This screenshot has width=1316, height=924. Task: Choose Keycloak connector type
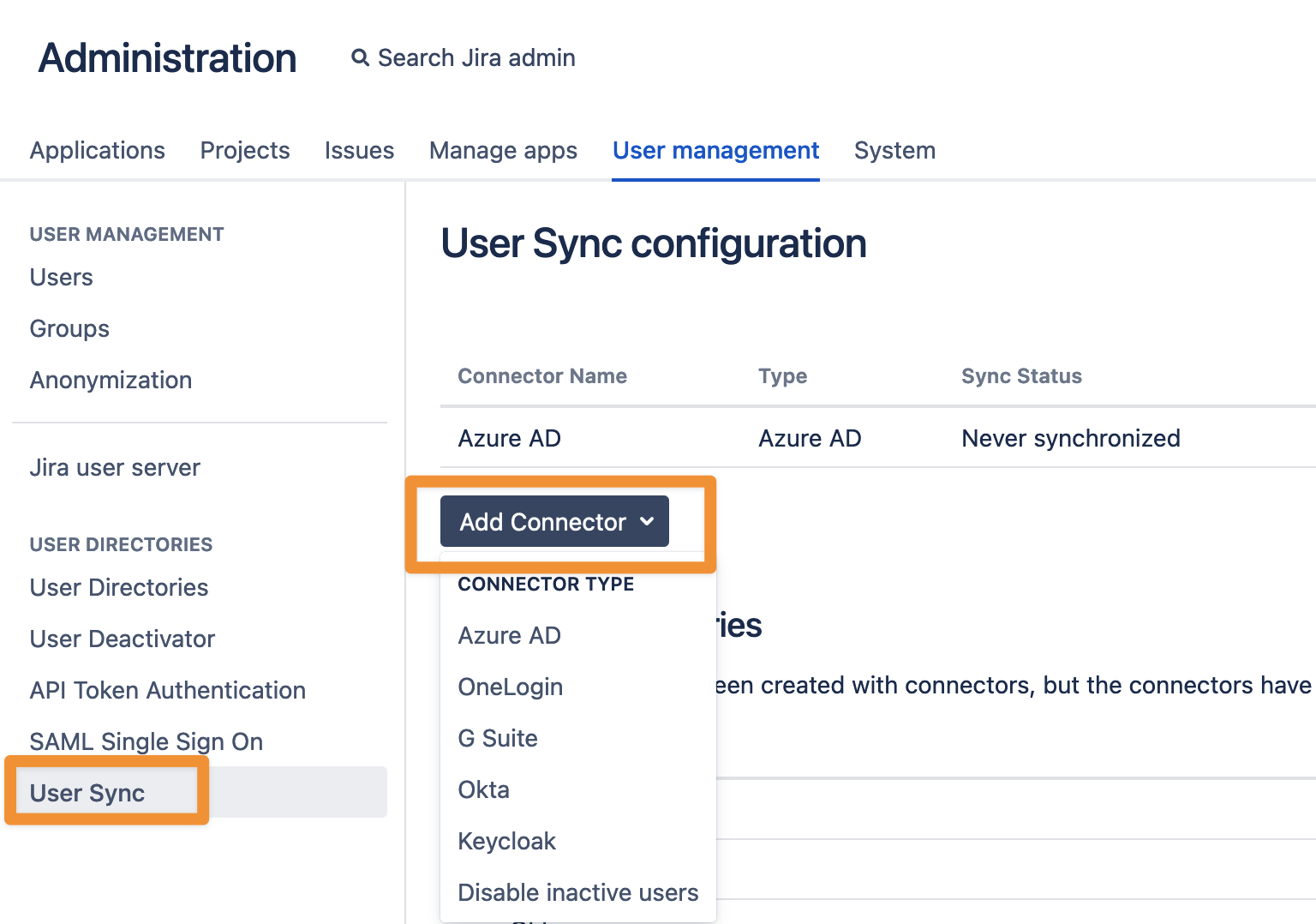506,841
